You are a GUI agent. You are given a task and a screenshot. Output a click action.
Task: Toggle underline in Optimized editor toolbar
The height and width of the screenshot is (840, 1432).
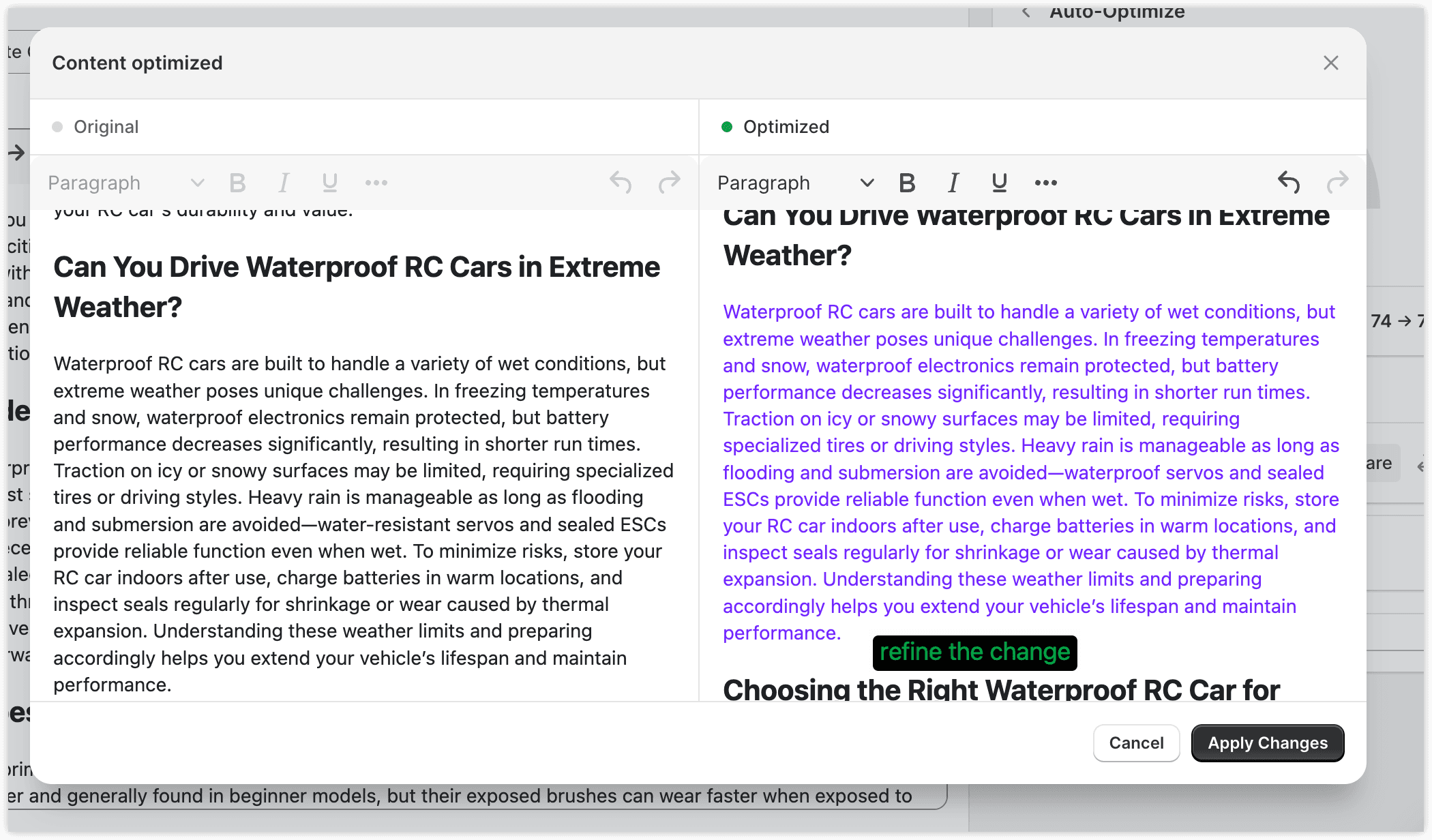tap(1000, 183)
